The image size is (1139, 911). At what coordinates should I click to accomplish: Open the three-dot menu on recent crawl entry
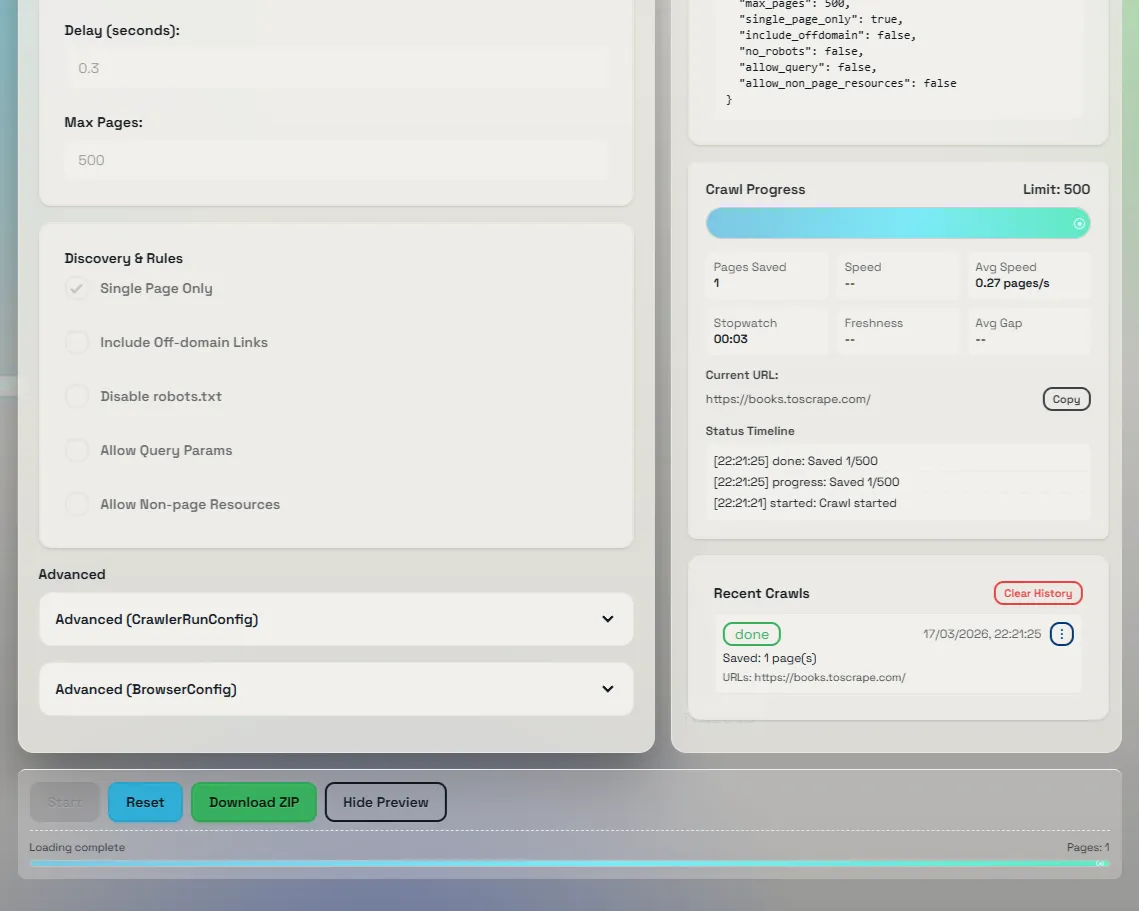coord(1061,634)
